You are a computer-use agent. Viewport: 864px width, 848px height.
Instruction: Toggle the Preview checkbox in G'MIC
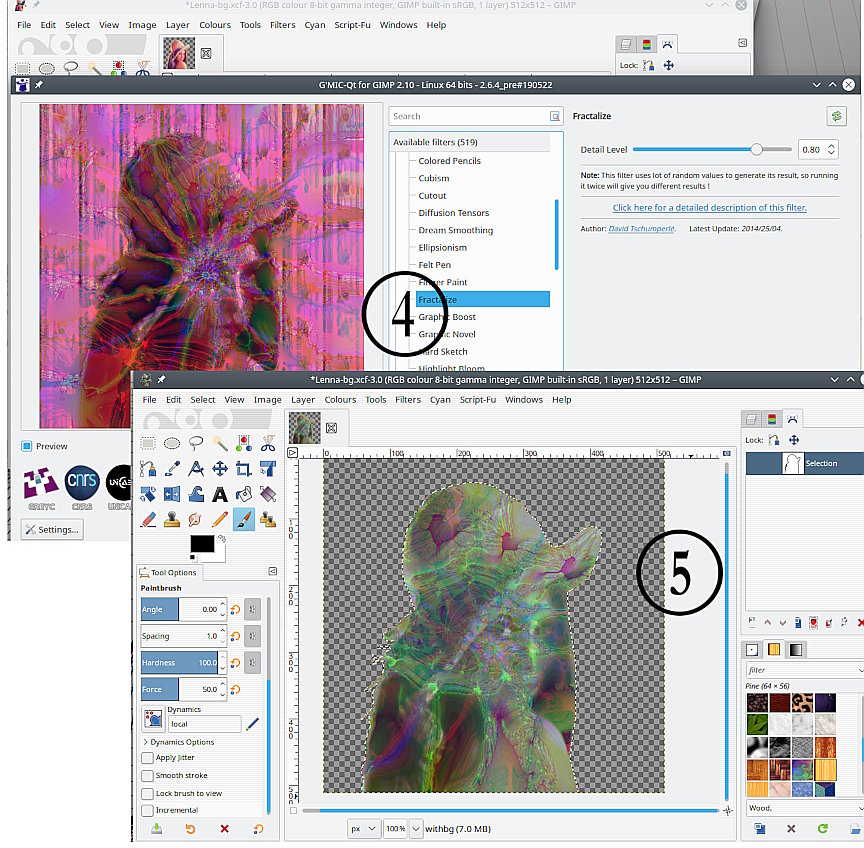[26, 446]
